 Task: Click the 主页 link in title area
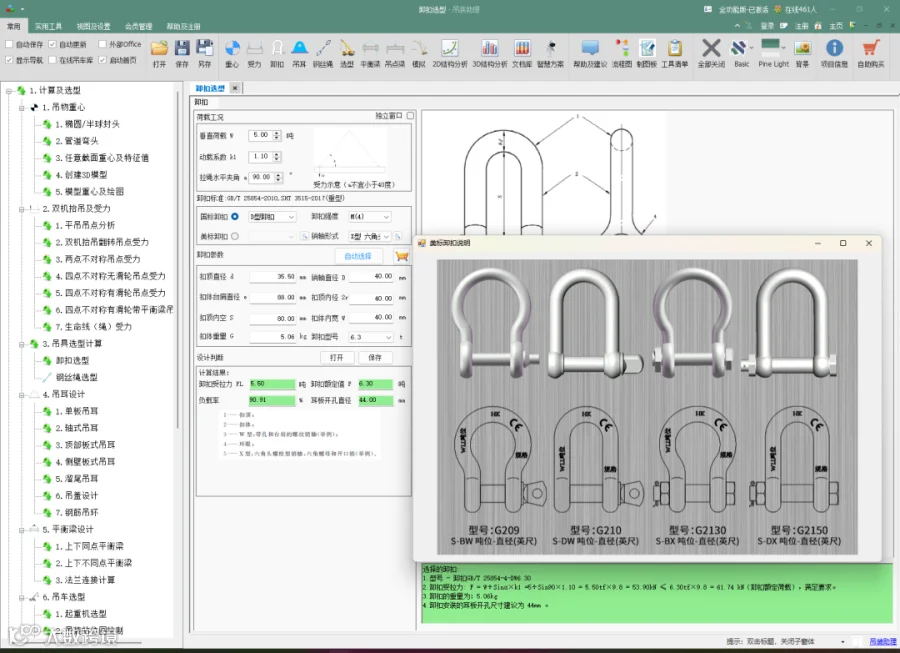point(836,26)
